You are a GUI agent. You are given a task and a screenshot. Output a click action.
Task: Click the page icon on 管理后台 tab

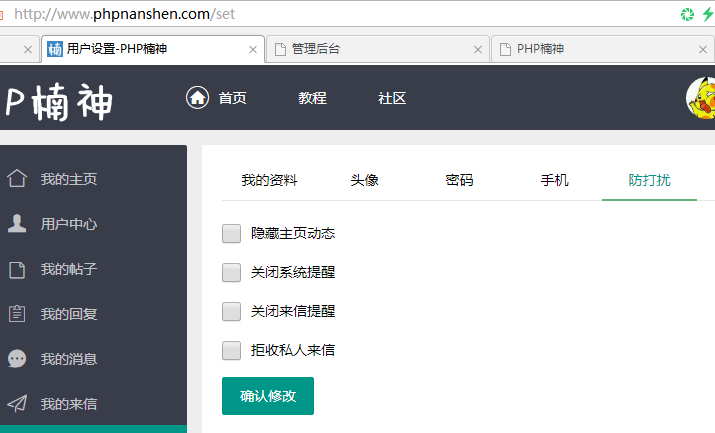(280, 49)
